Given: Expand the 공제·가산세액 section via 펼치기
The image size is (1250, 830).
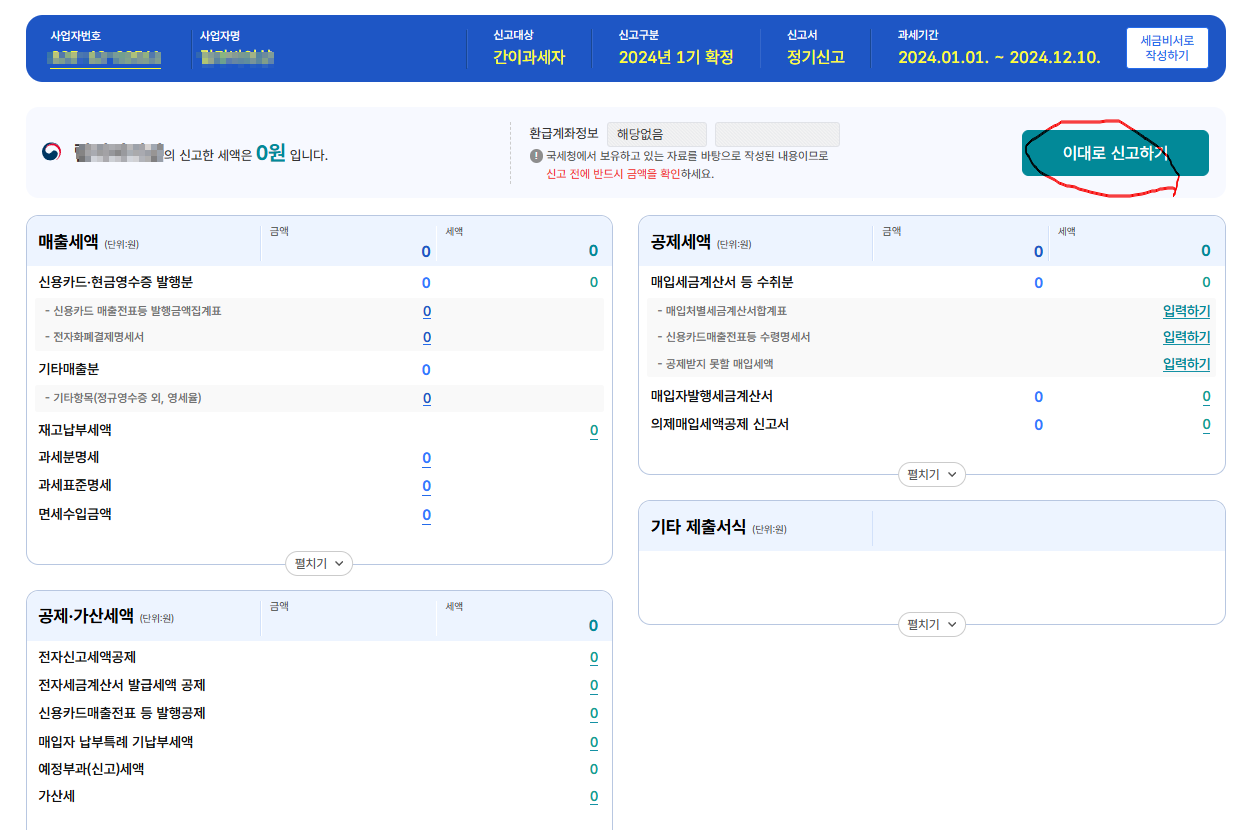Looking at the screenshot, I should 318,828.
